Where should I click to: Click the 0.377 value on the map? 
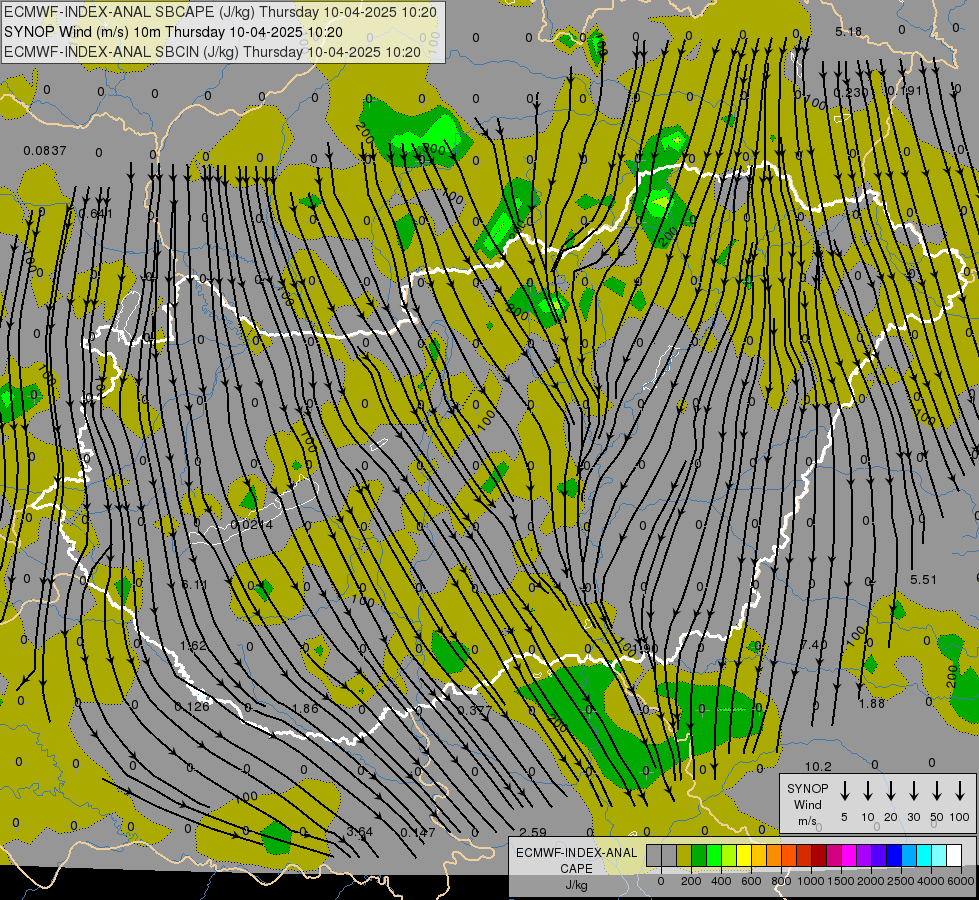coord(475,711)
